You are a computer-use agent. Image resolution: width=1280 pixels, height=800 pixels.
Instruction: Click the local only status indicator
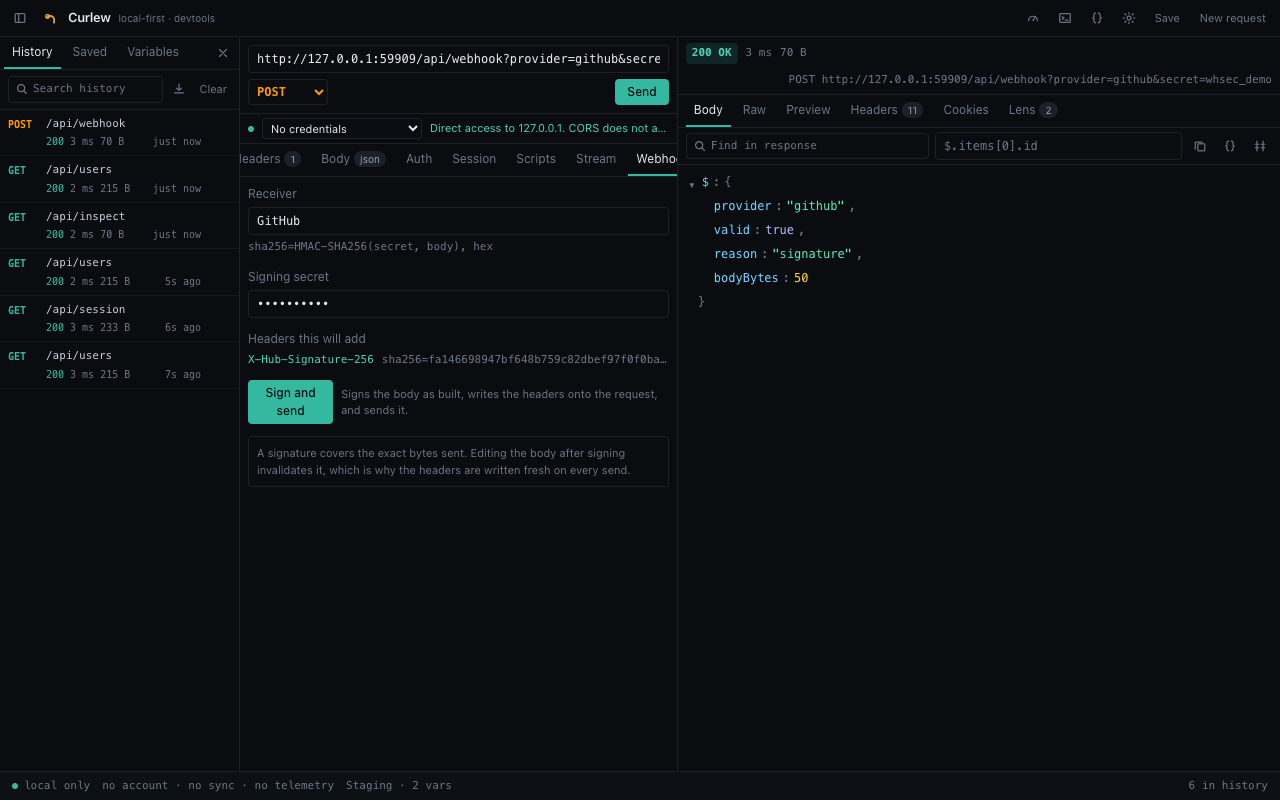51,786
